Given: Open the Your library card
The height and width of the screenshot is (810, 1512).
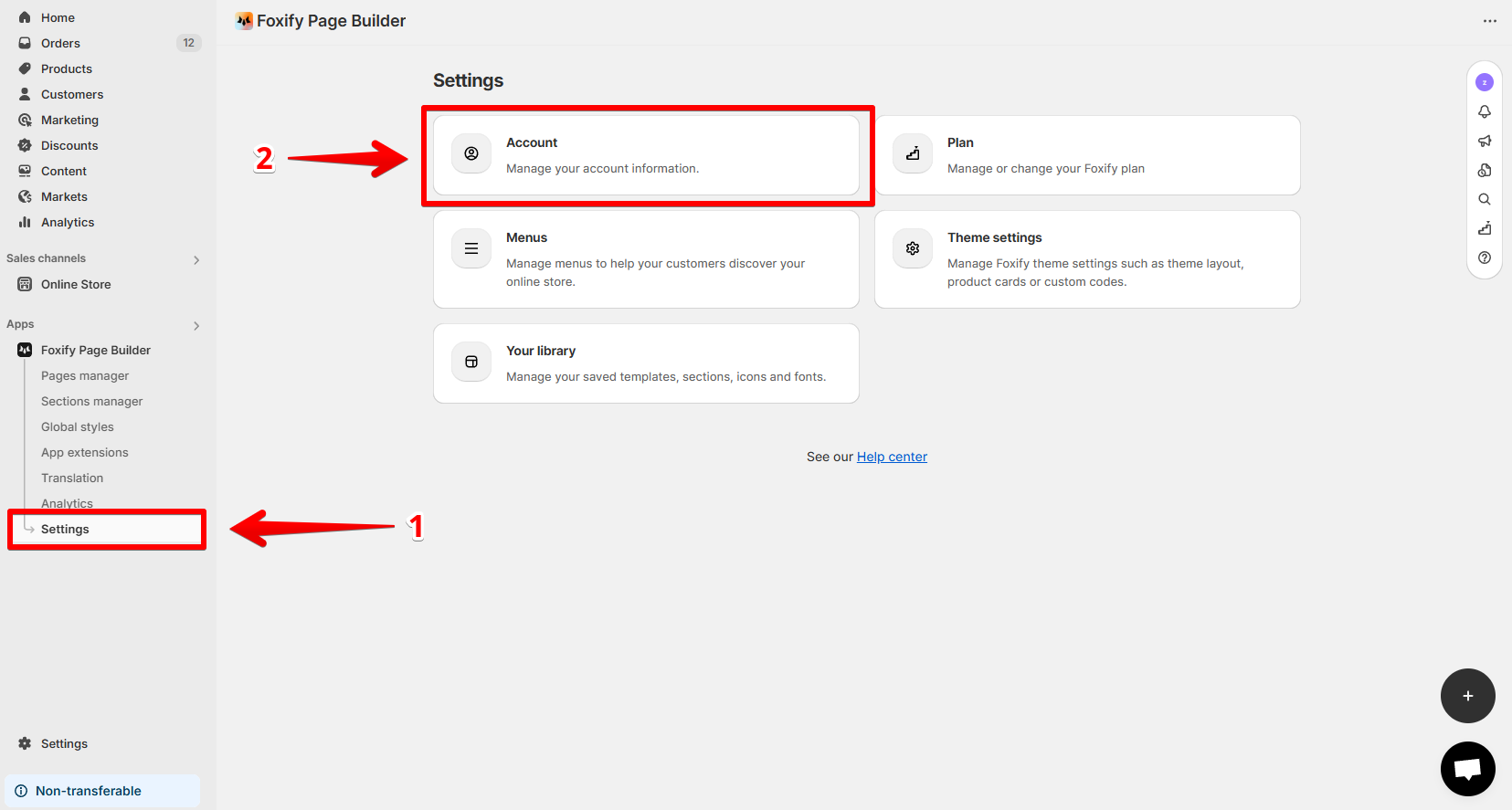Looking at the screenshot, I should click(x=646, y=363).
